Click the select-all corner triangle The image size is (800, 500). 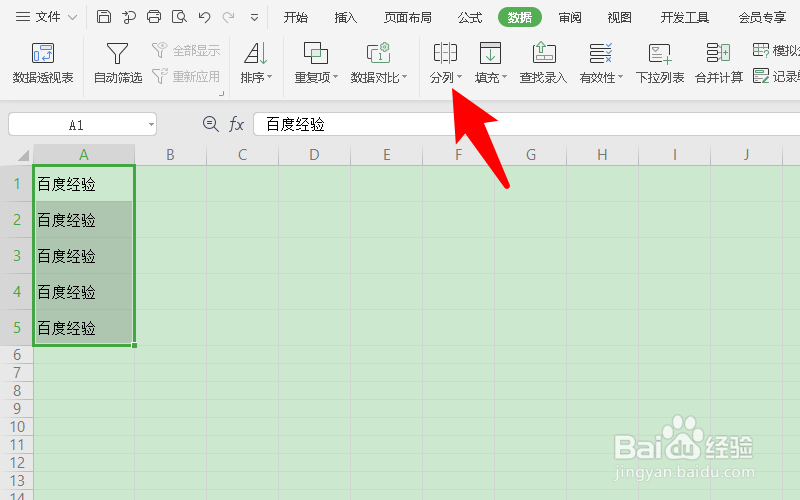tap(23, 155)
